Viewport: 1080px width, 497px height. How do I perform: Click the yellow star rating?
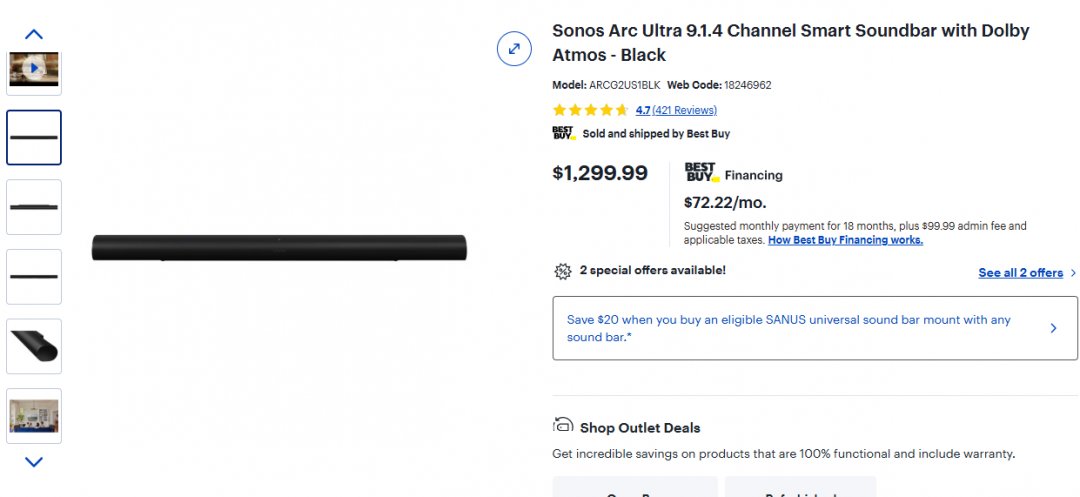click(590, 110)
